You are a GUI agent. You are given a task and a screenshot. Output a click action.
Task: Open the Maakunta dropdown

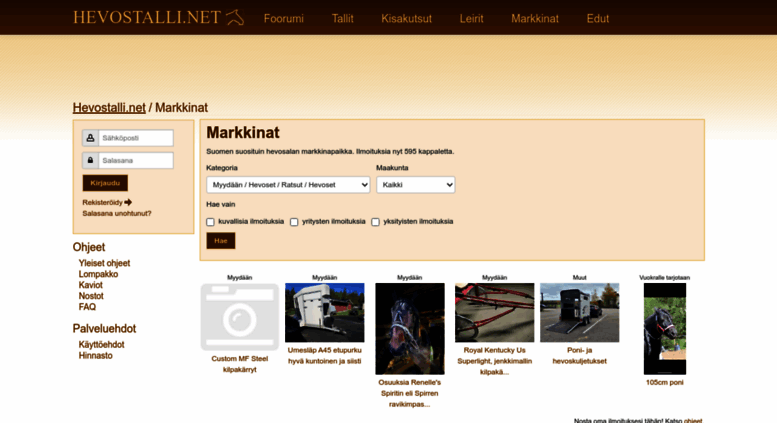415,185
